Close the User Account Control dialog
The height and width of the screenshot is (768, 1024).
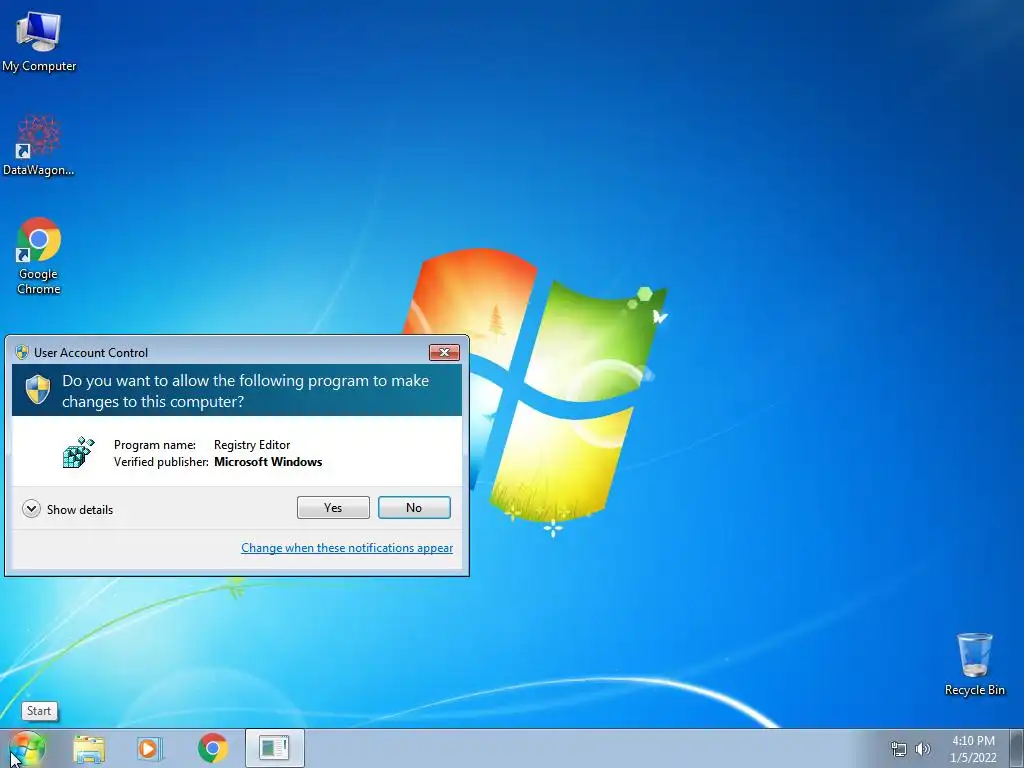(x=444, y=353)
